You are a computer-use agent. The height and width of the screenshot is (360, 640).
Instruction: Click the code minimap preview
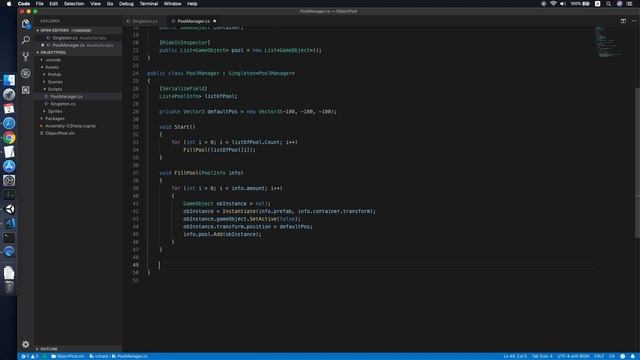[608, 41]
